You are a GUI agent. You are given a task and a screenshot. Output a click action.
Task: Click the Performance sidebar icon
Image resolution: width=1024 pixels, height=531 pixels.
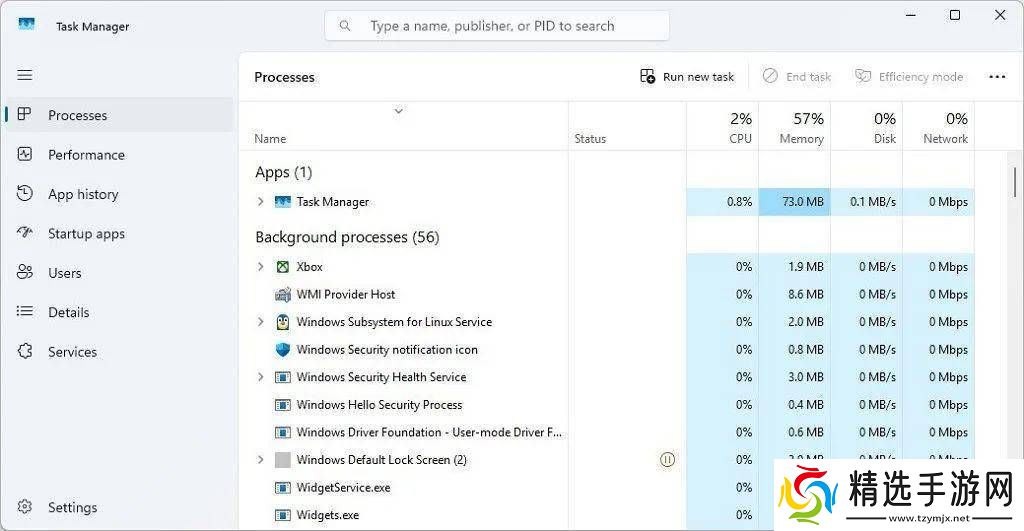(x=26, y=155)
